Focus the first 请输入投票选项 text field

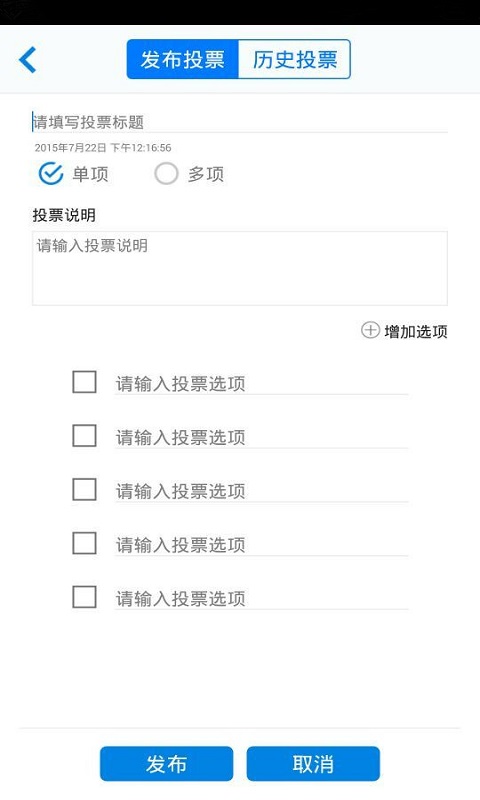tap(261, 384)
